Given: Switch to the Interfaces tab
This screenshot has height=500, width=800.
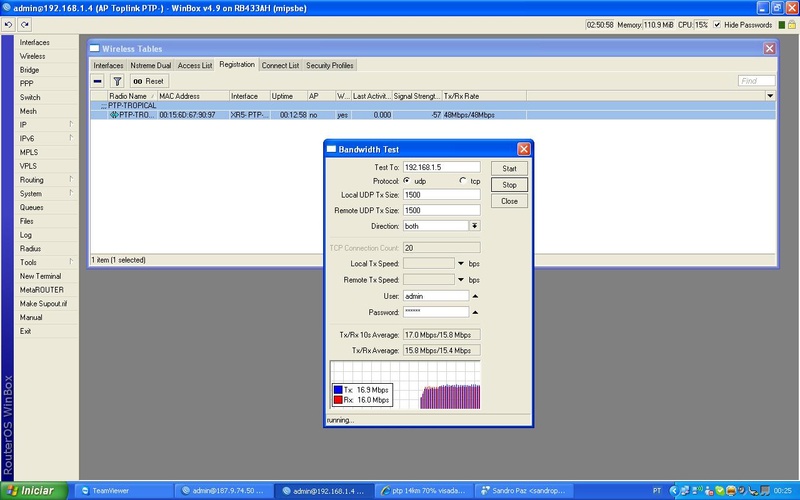Looking at the screenshot, I should tap(108, 65).
